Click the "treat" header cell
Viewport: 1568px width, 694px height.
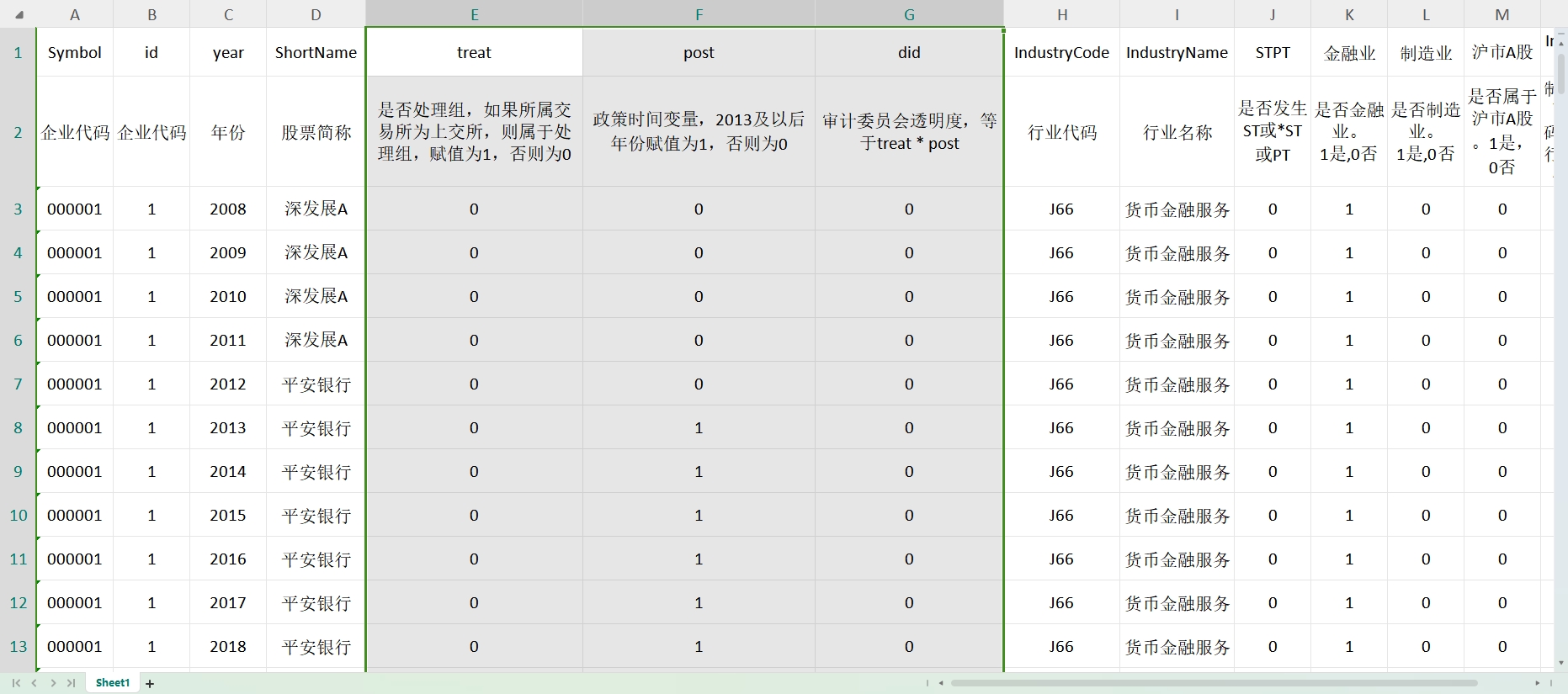475,52
